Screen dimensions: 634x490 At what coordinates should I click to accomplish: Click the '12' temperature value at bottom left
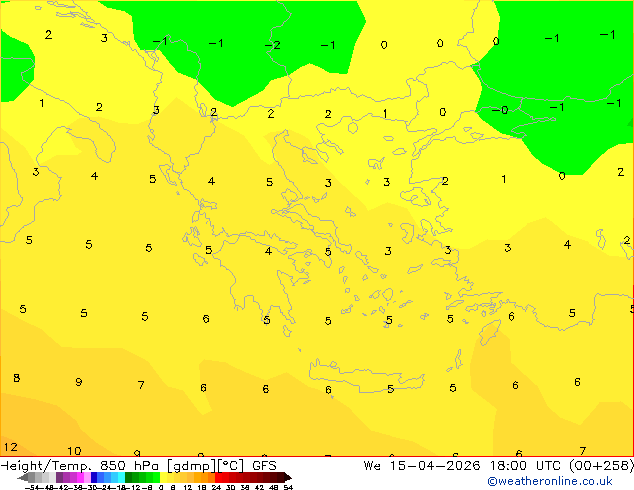pyautogui.click(x=11, y=447)
